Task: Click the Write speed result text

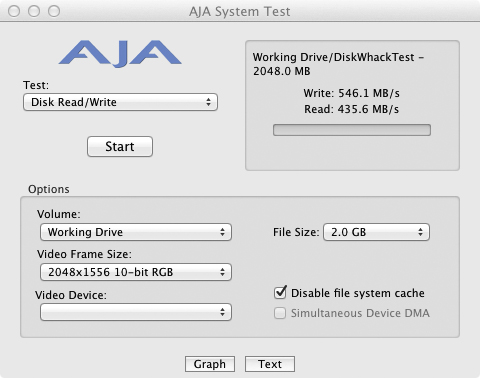Action: [x=352, y=93]
